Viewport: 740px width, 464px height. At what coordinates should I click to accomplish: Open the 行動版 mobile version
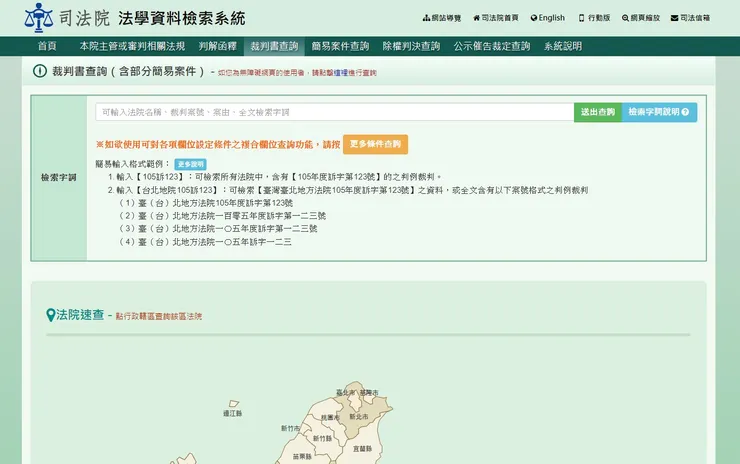pos(594,18)
